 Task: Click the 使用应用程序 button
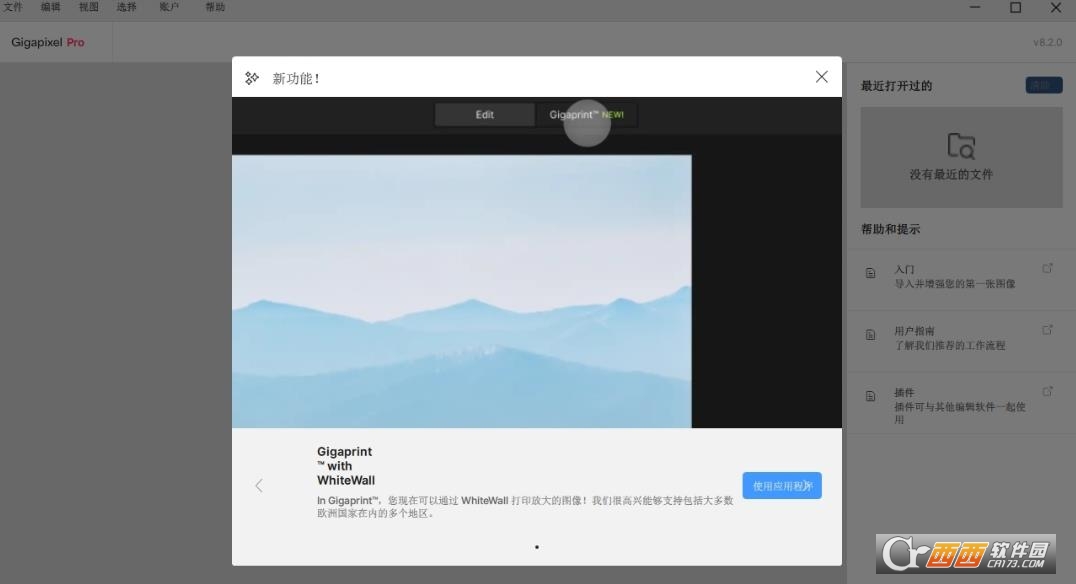click(x=782, y=485)
